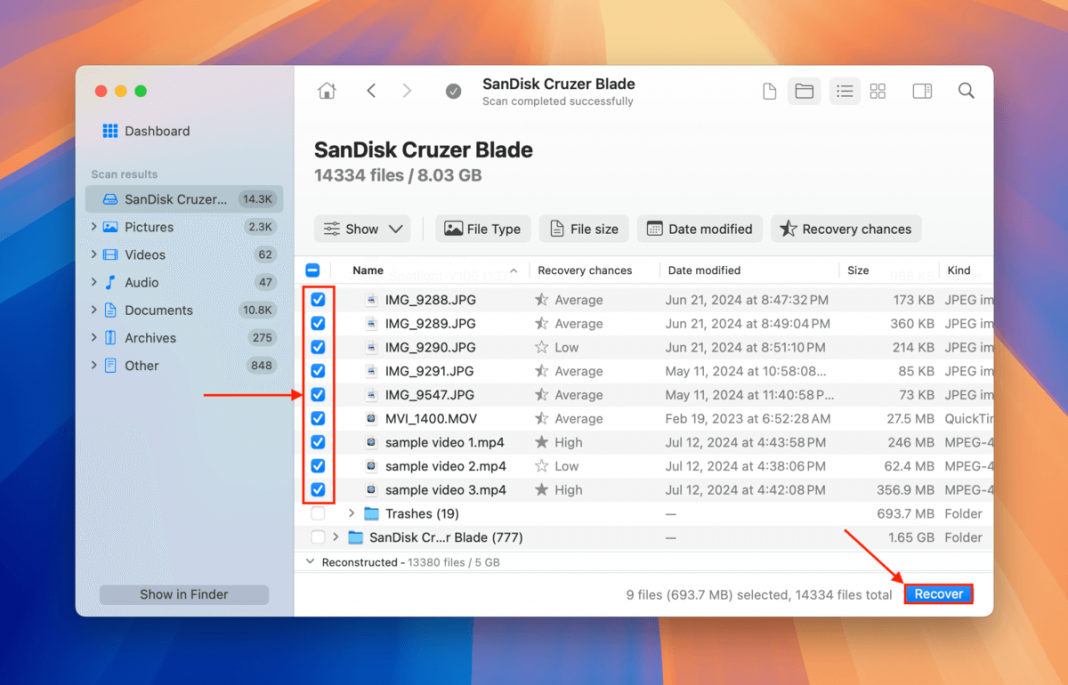Uncheck the IMG_9288.JPG checkbox

(318, 299)
